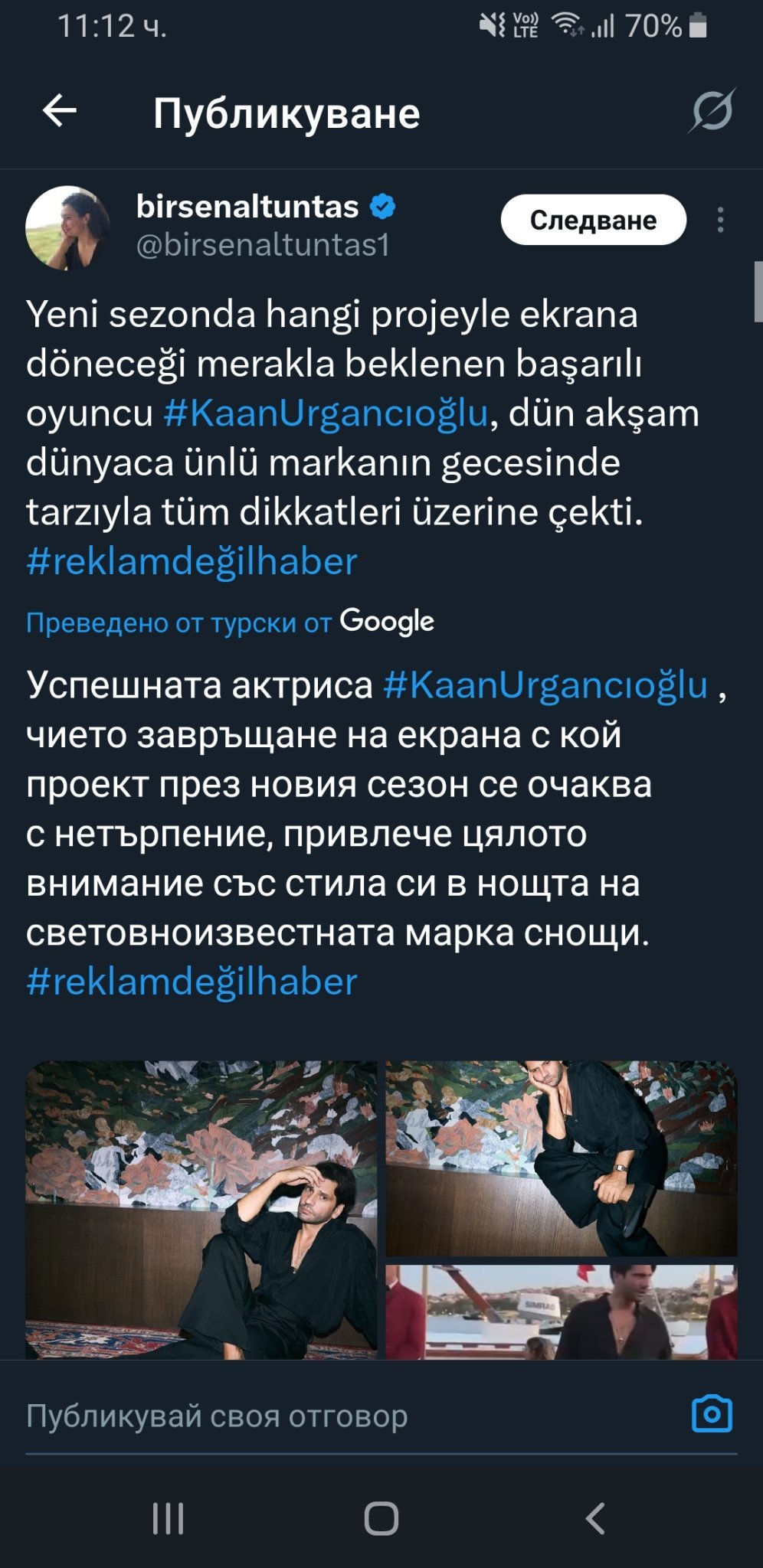Follow birsenaltuntas with Следване button
763x1568 pixels.
pyautogui.click(x=594, y=220)
